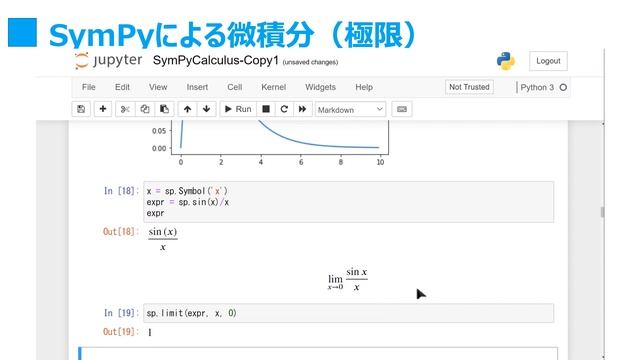The image size is (640, 360).
Task: Open the Help menu
Action: point(364,87)
